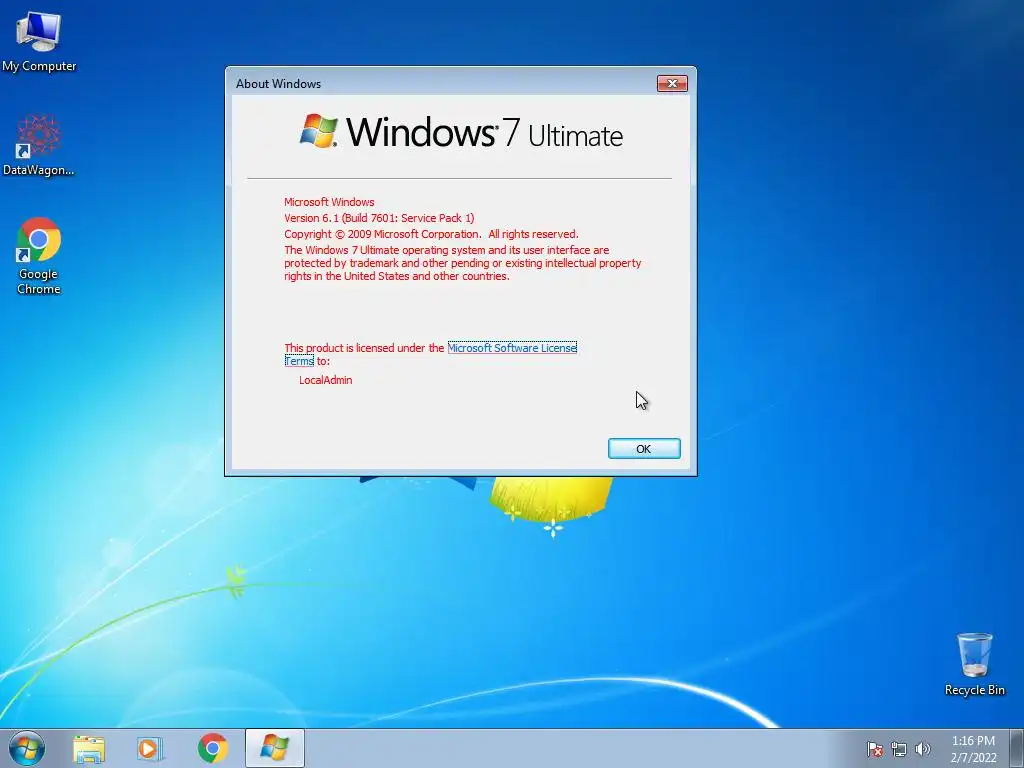Select the Recycle Bin icon
Image resolution: width=1024 pixels, height=768 pixels.
974,664
